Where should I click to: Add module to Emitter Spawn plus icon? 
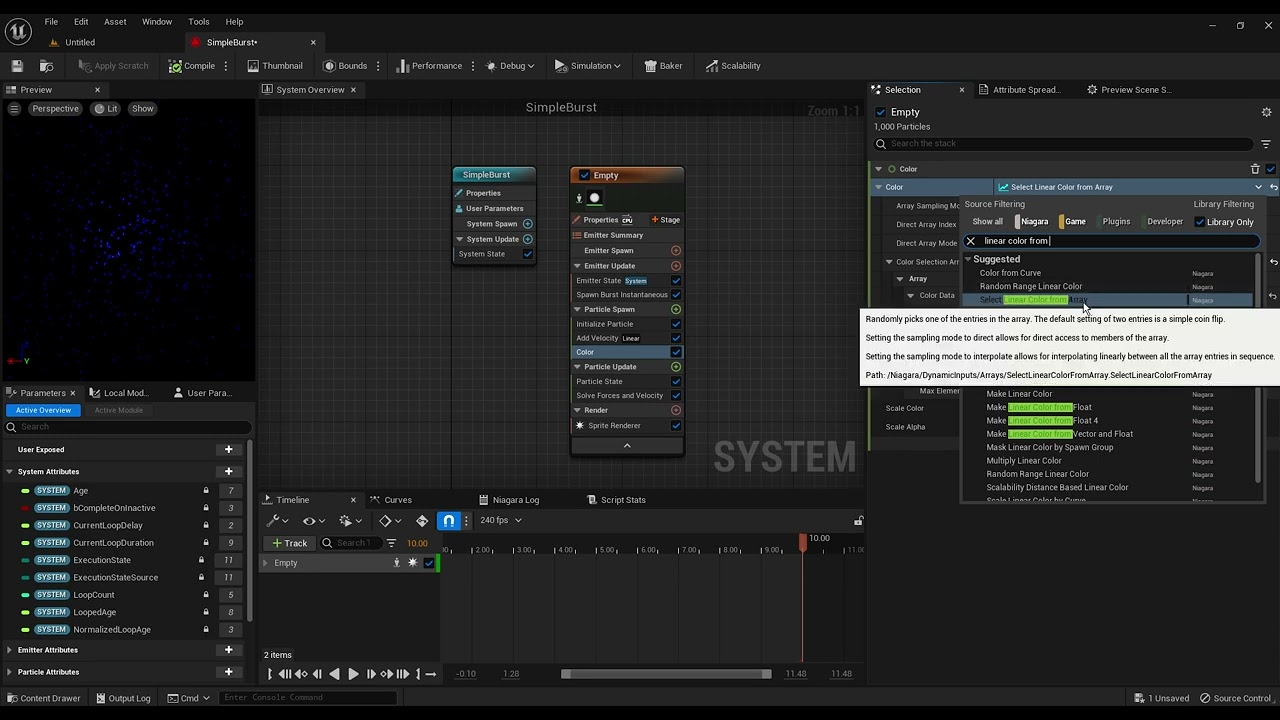[x=676, y=251]
